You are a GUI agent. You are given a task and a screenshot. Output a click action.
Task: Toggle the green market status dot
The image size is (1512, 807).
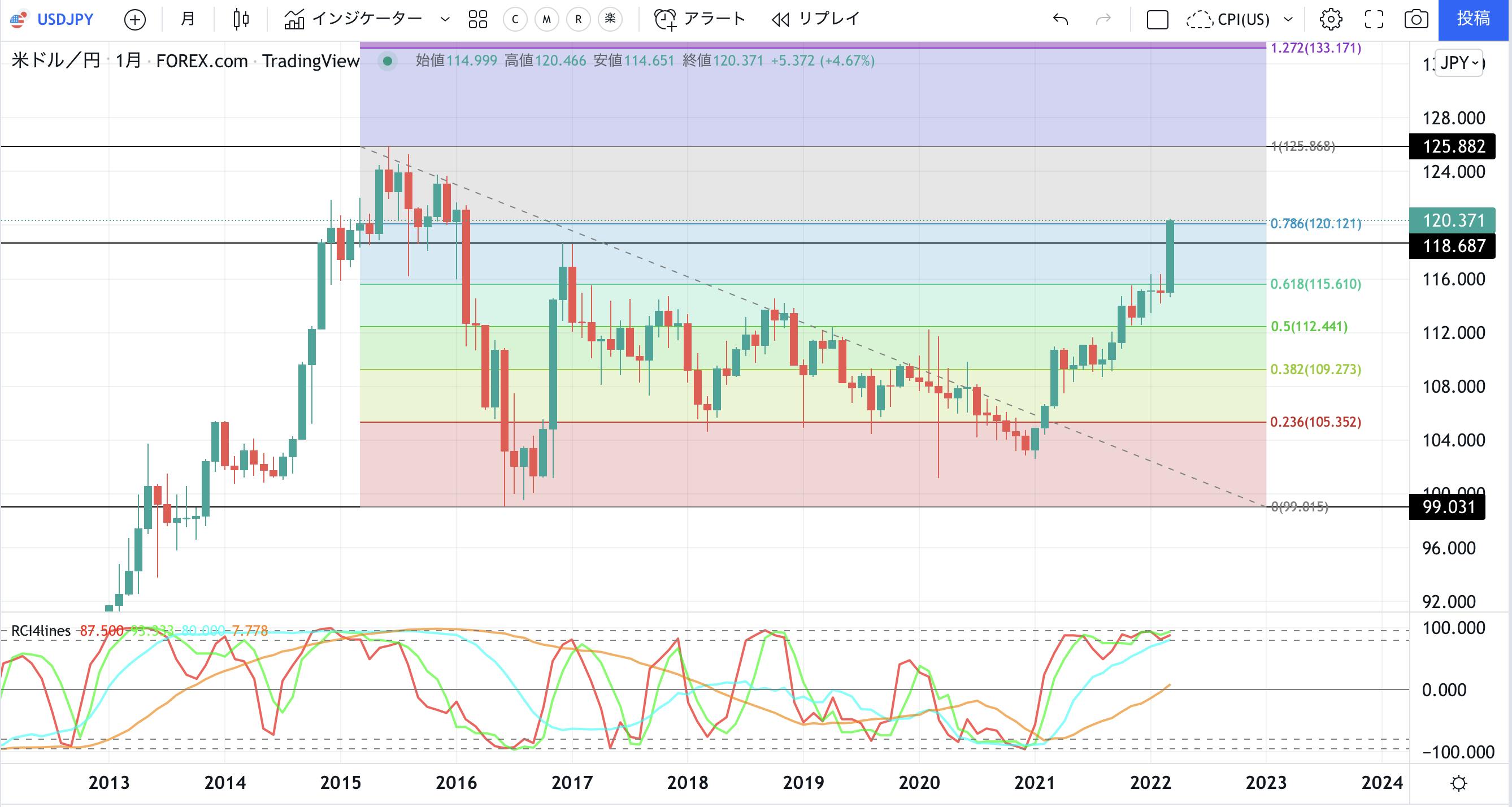pyautogui.click(x=388, y=60)
